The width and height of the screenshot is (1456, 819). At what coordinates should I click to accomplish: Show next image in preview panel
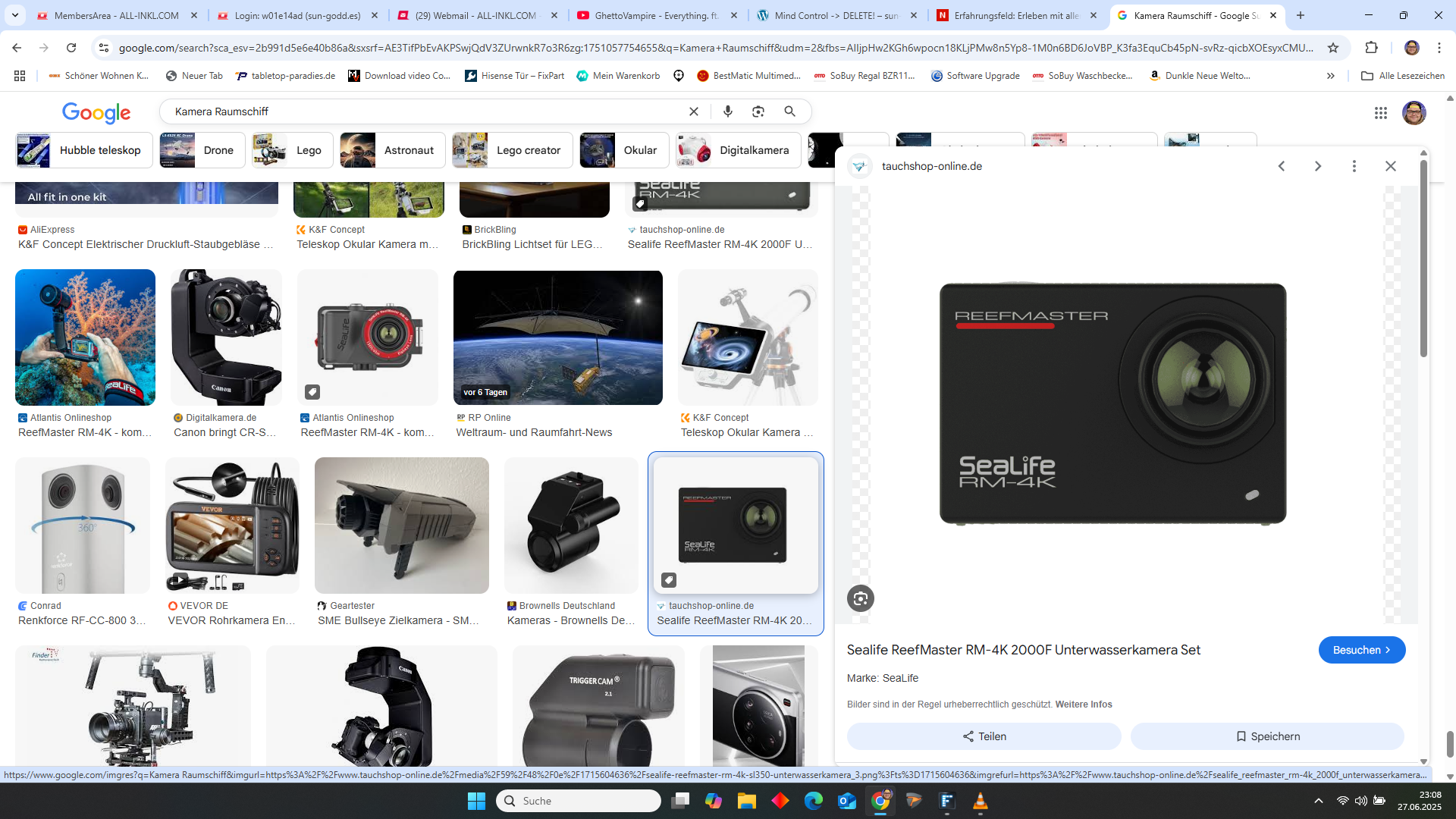tap(1318, 166)
